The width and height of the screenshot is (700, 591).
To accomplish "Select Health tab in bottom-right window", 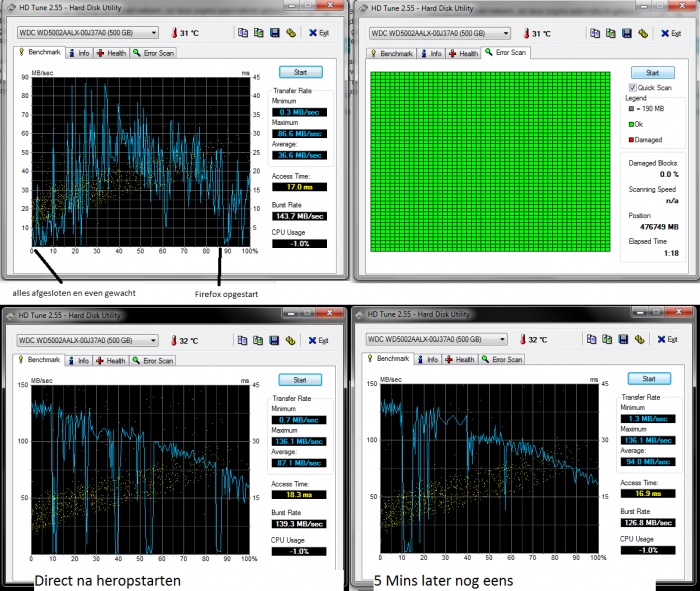I will coord(460,359).
